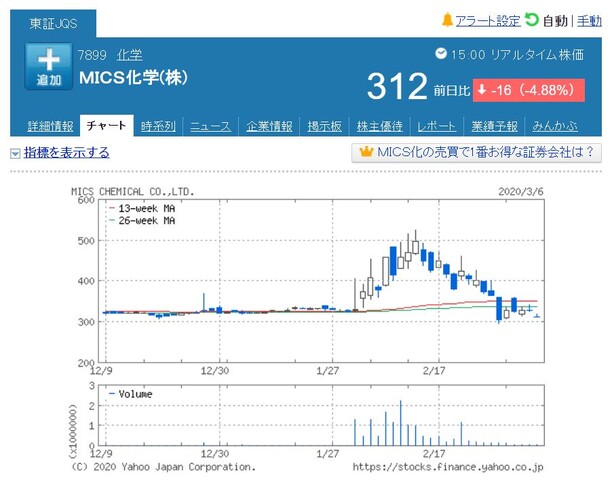The width and height of the screenshot is (612, 480).
Task: Open the 掲示板 tab
Action: pyautogui.click(x=324, y=126)
